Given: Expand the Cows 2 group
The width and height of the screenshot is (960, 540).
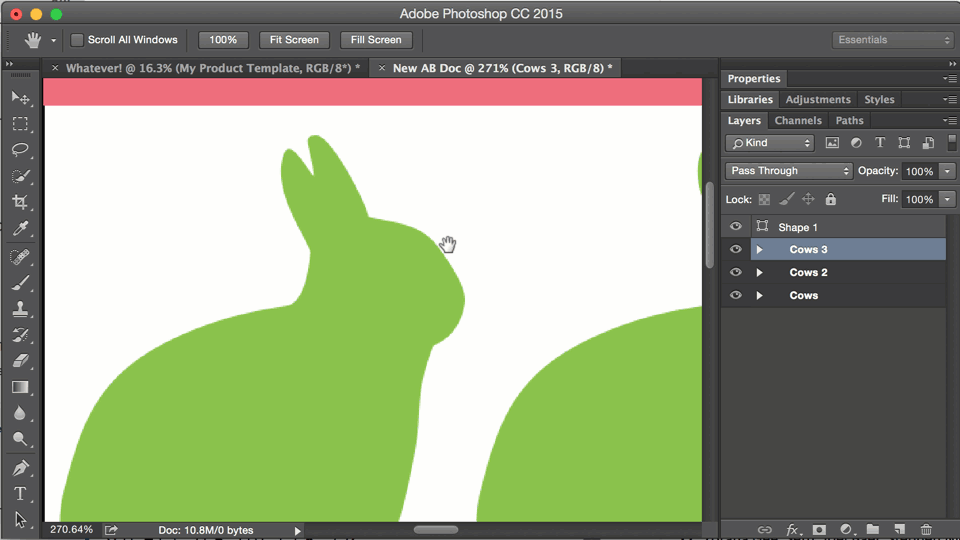Looking at the screenshot, I should [x=759, y=272].
